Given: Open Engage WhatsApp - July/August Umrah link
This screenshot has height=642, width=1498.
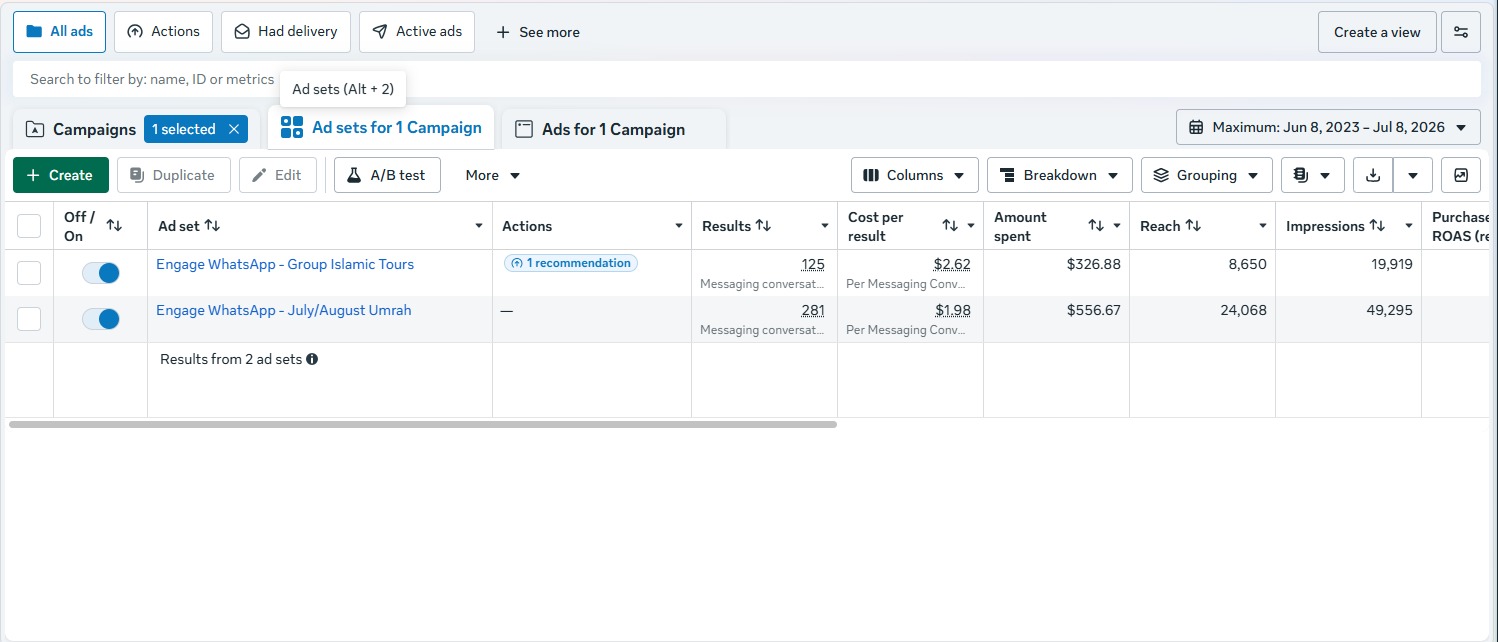Looking at the screenshot, I should 284,310.
